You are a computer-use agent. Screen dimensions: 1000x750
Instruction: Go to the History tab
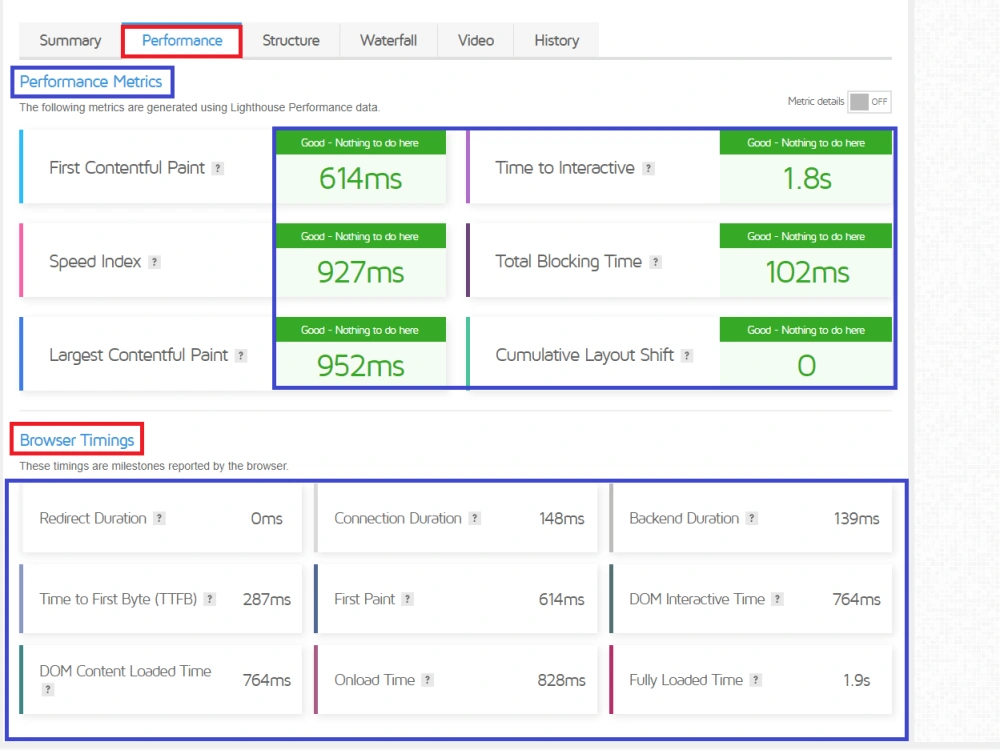[557, 40]
